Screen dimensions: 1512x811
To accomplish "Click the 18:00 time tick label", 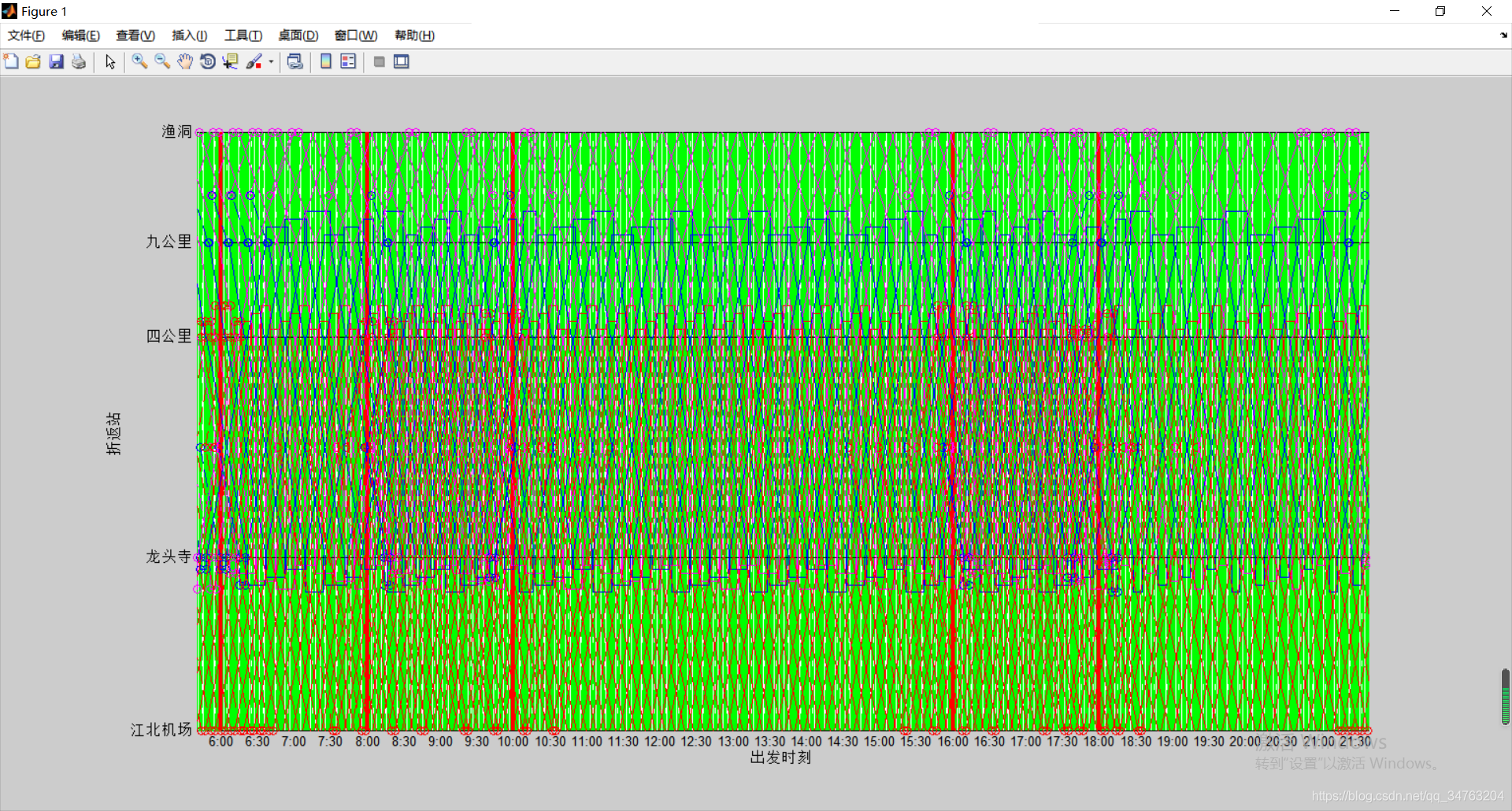I will tap(1099, 742).
